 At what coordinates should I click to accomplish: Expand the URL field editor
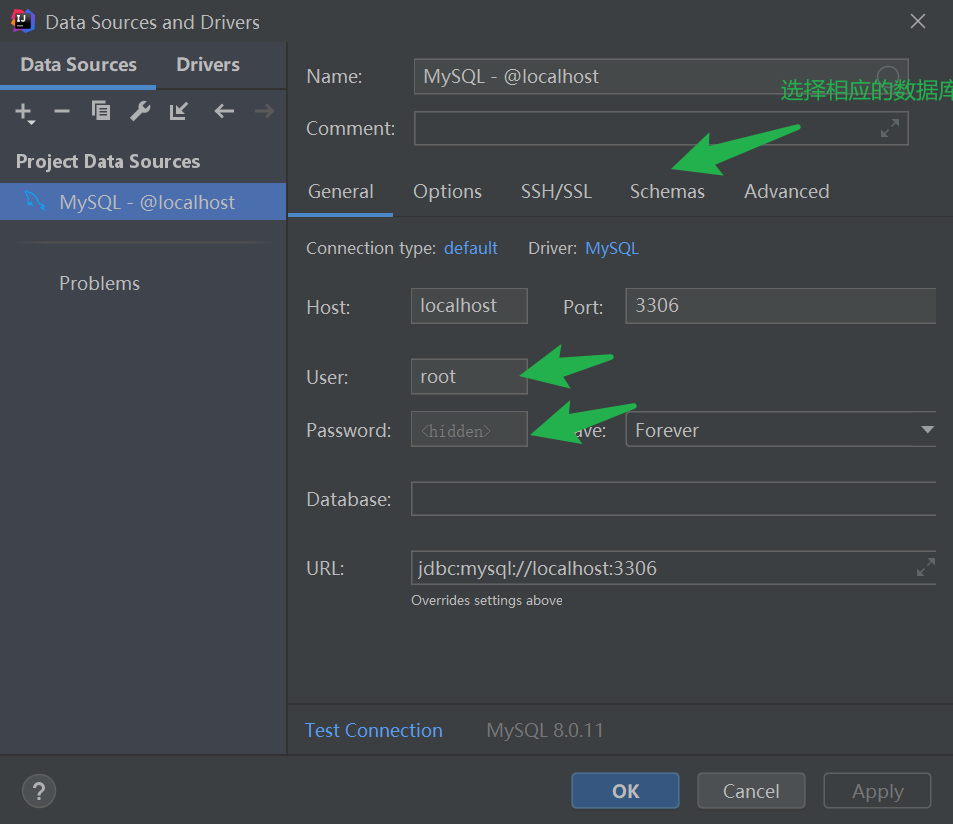(x=926, y=568)
